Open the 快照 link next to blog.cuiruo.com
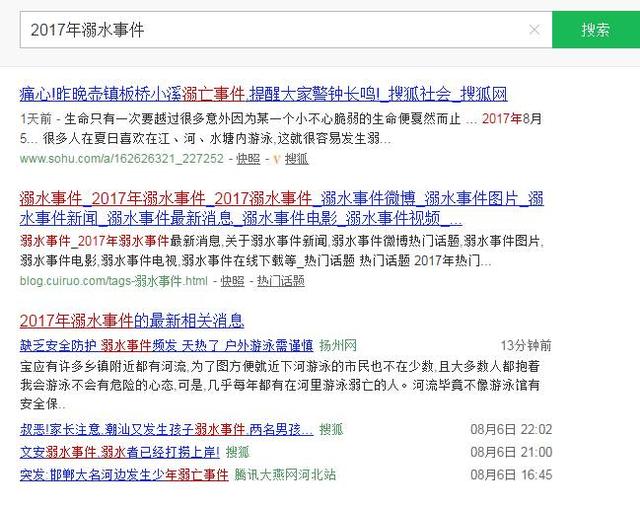 pyautogui.click(x=233, y=281)
